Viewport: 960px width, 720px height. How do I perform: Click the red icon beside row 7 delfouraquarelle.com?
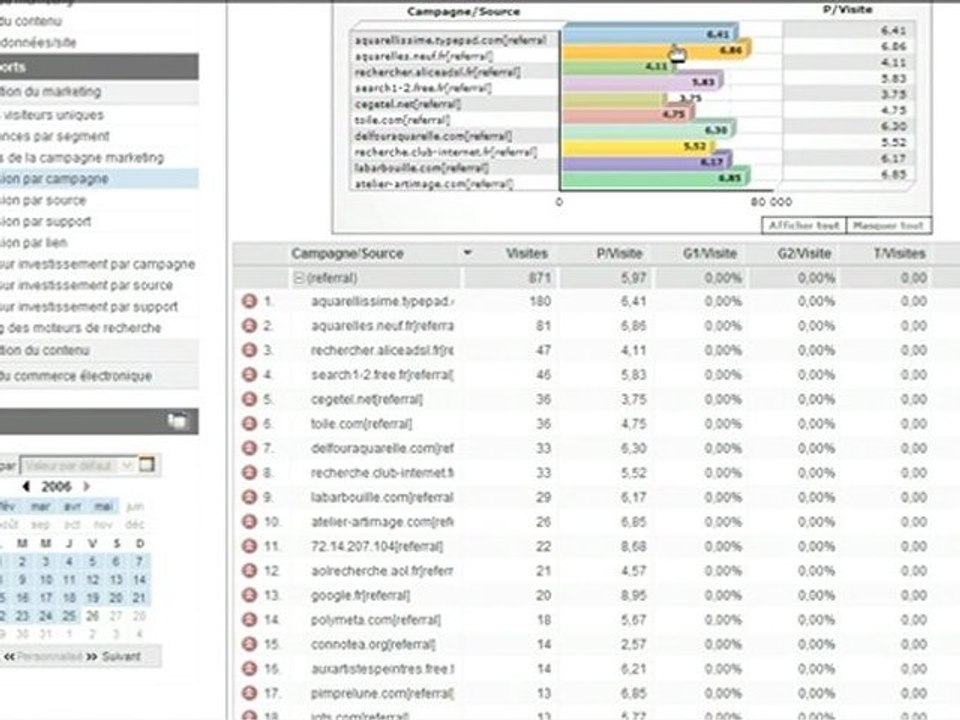(249, 448)
